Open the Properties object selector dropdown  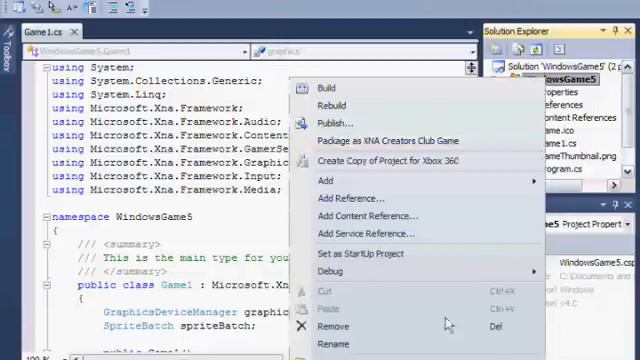pyautogui.click(x=628, y=224)
